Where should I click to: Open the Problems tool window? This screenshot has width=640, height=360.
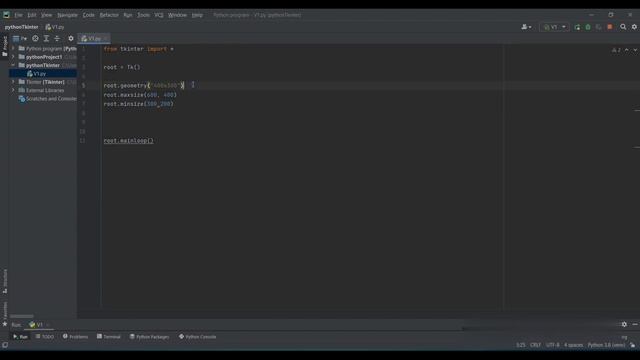click(x=76, y=337)
